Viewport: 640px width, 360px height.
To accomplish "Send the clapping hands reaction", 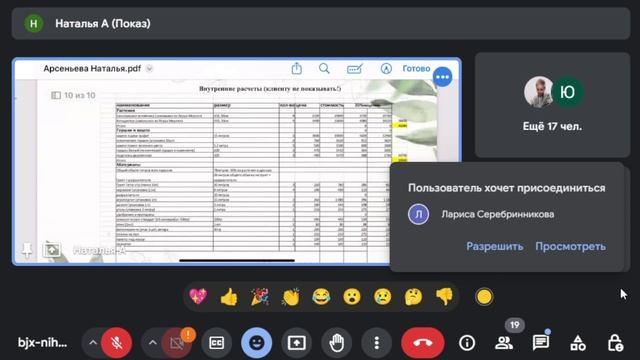I will [x=291, y=296].
